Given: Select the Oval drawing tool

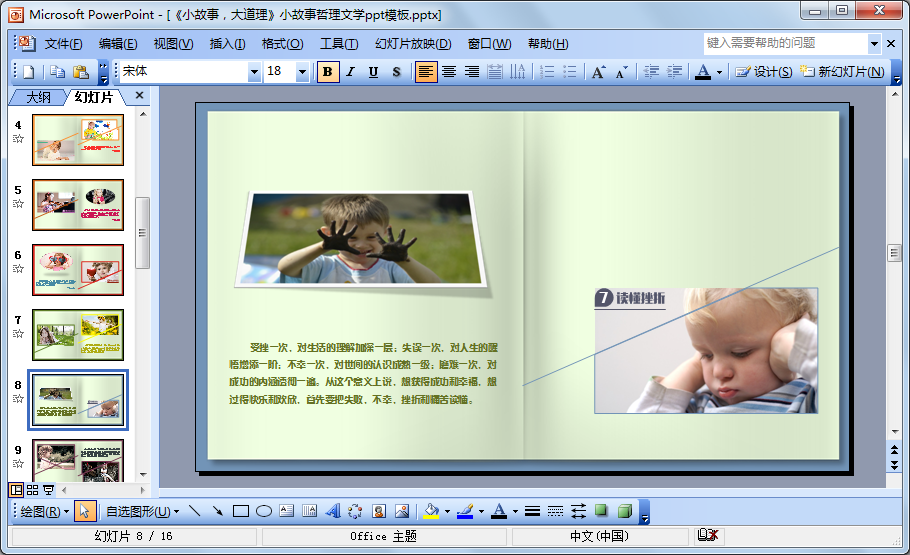Looking at the screenshot, I should (x=264, y=511).
